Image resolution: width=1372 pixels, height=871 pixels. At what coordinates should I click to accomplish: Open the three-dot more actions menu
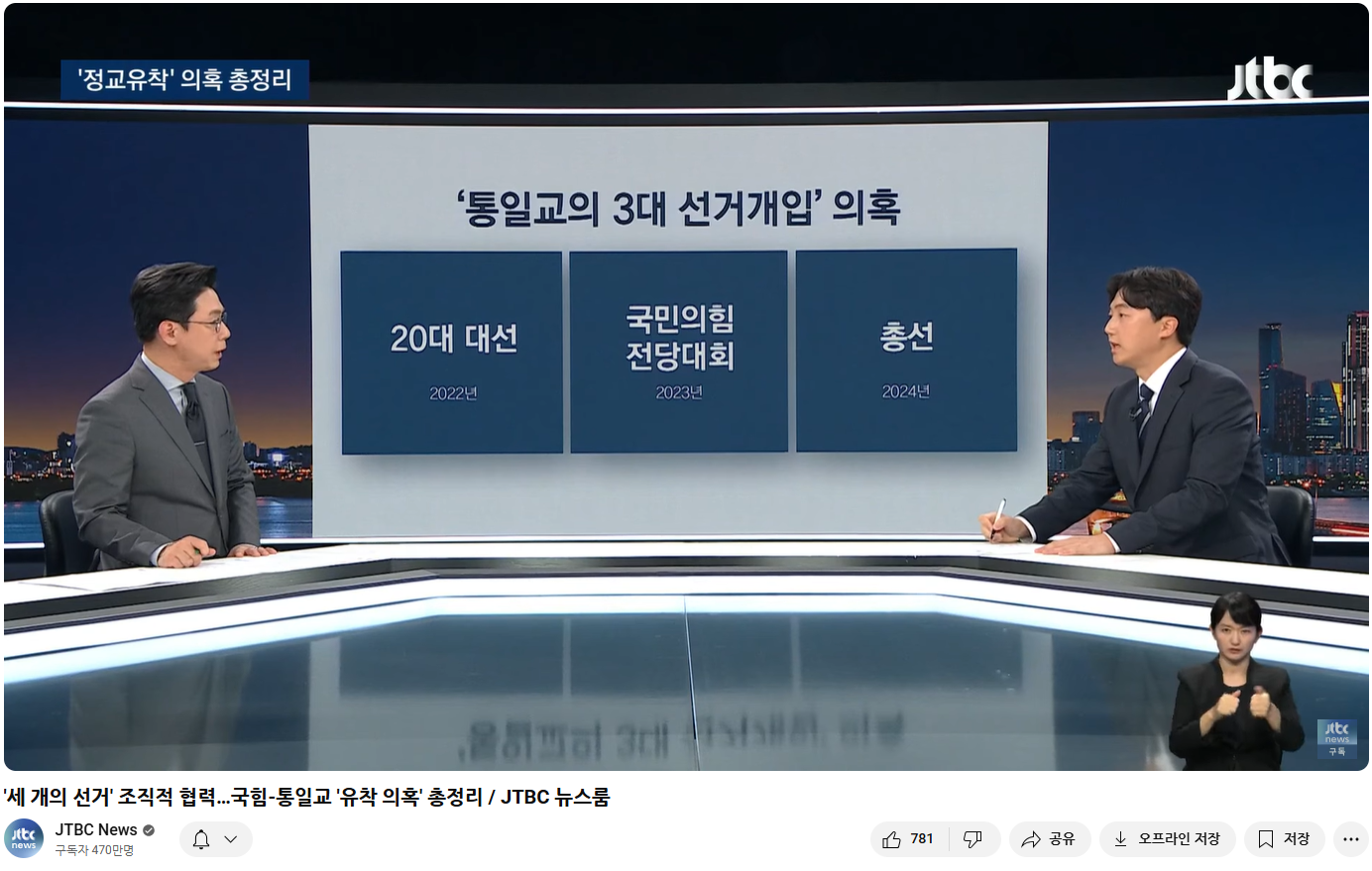tap(1350, 839)
